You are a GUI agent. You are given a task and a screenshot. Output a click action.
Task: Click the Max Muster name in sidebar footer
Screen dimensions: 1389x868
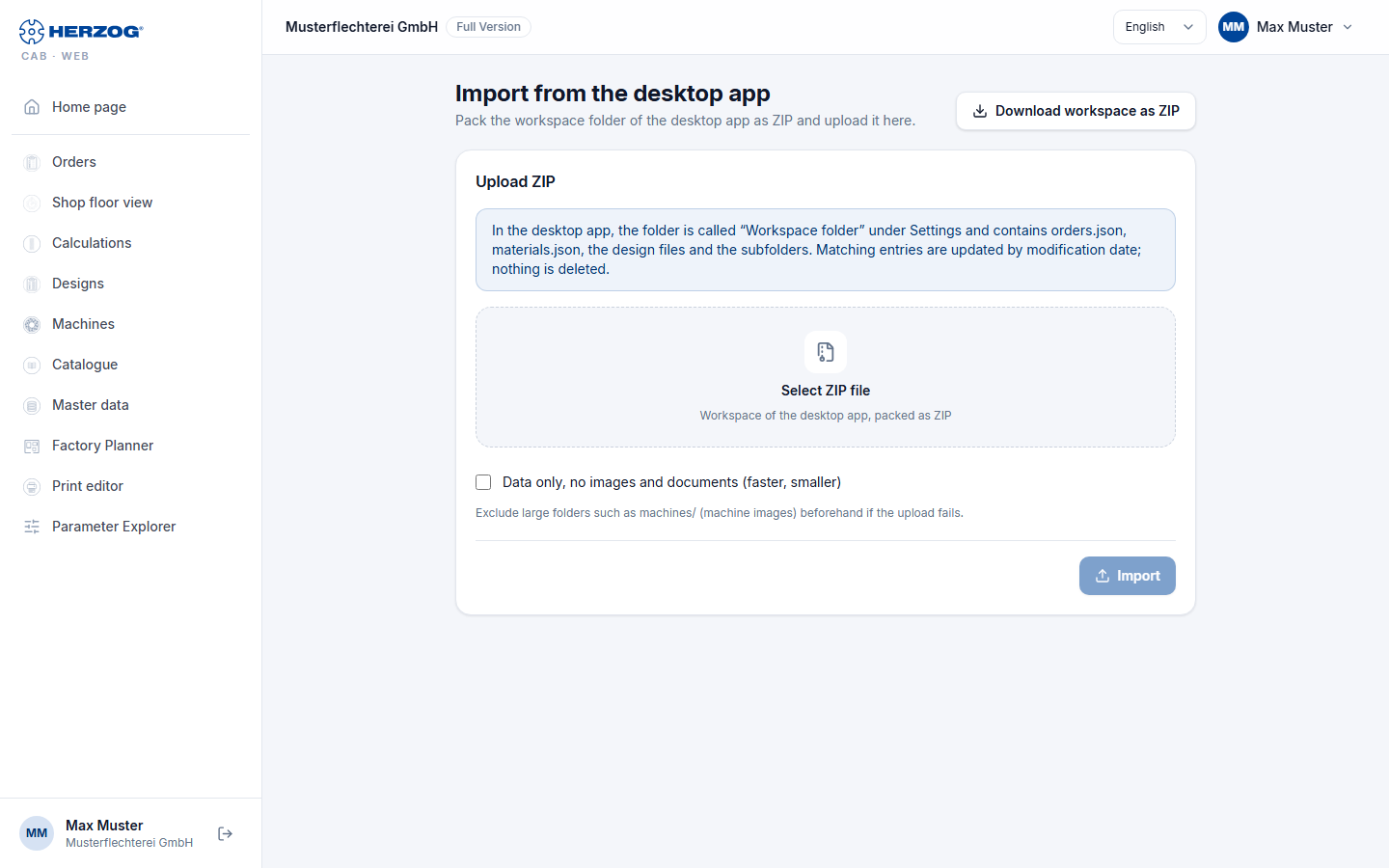tap(104, 826)
